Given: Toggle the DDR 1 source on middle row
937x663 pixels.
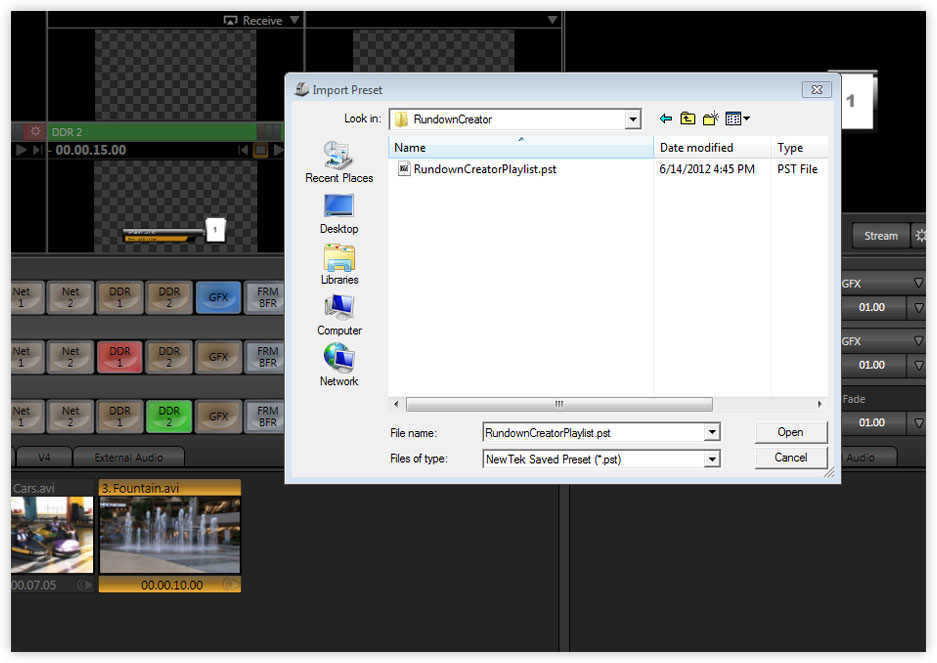Looking at the screenshot, I should 119,357.
